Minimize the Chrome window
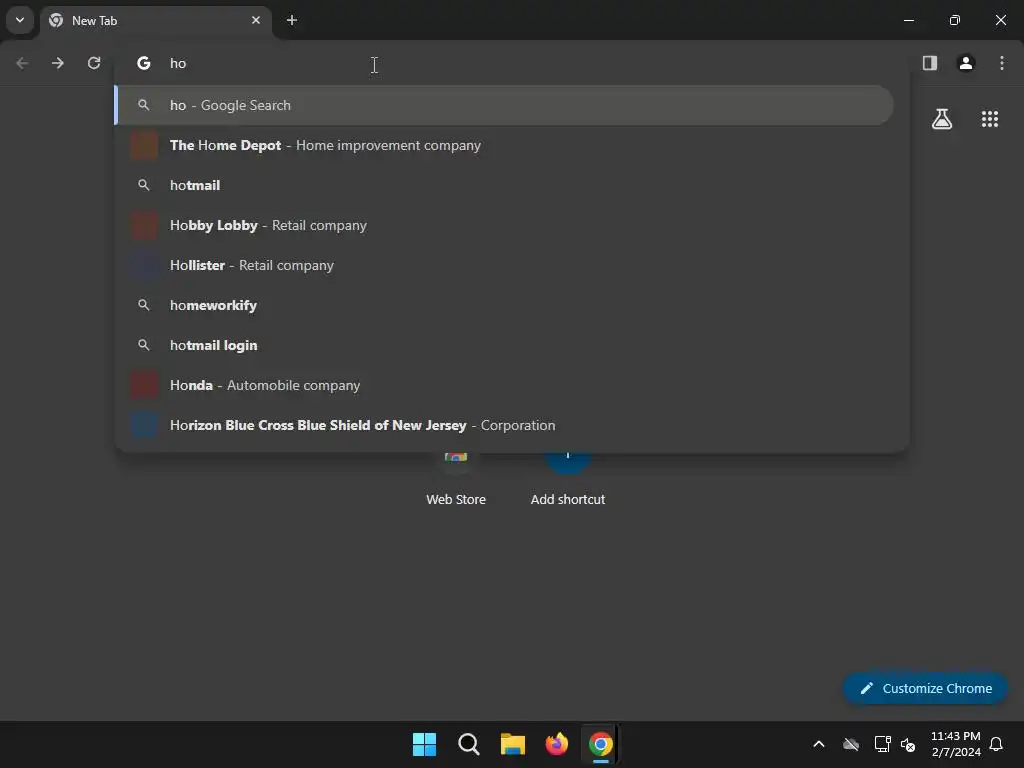The height and width of the screenshot is (768, 1024). pos(908,20)
